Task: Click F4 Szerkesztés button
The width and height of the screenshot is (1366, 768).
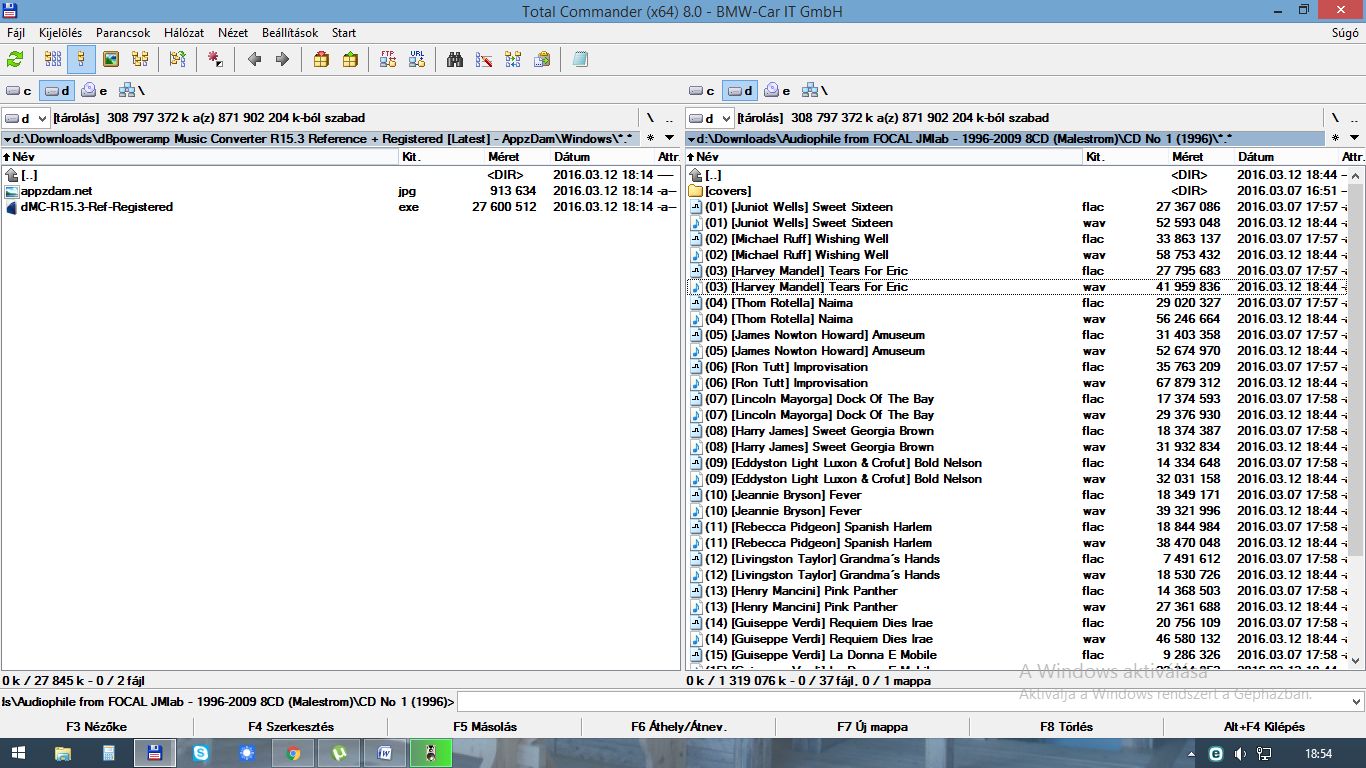Action: click(291, 727)
